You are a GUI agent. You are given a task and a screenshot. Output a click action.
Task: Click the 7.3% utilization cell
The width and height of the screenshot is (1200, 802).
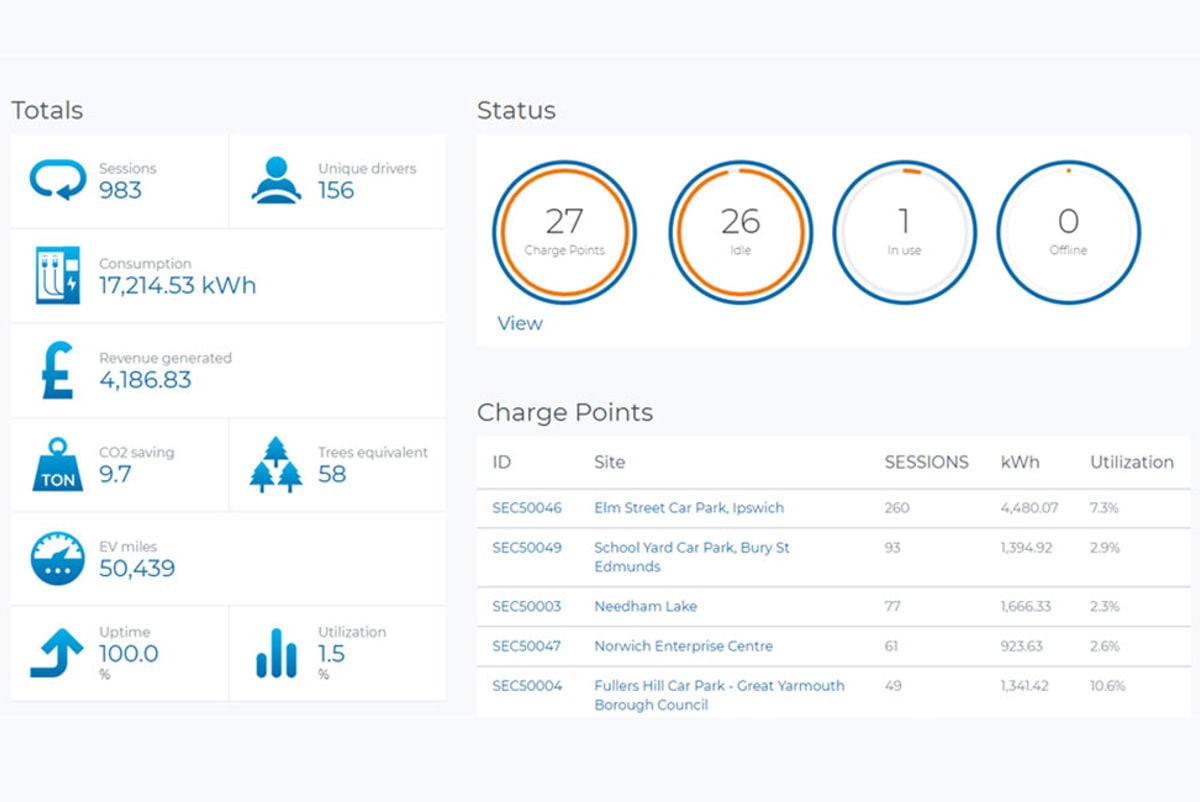pyautogui.click(x=1104, y=508)
